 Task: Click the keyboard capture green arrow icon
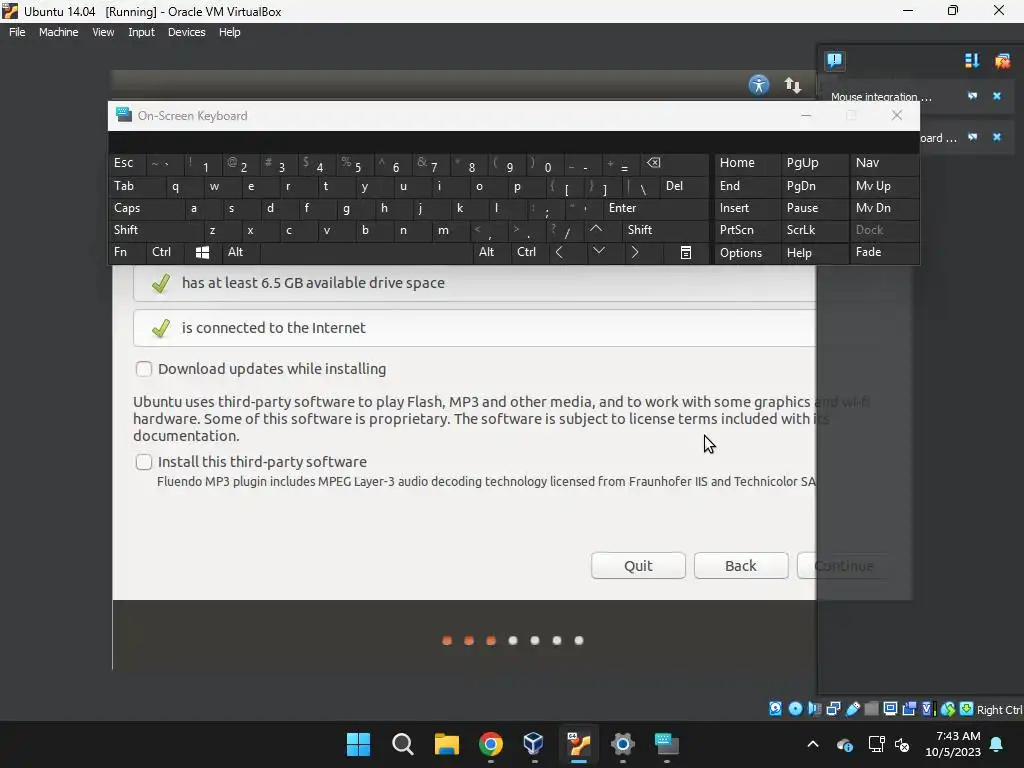tap(967, 709)
